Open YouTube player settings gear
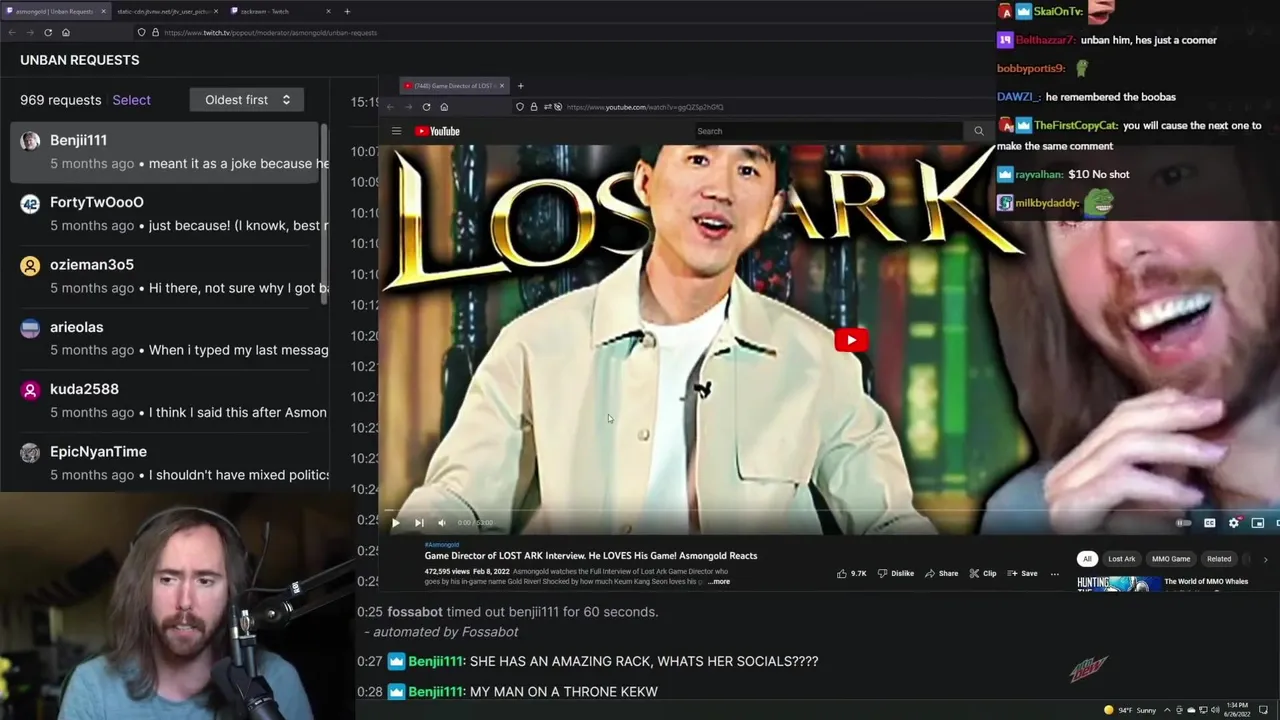Image resolution: width=1280 pixels, height=720 pixels. 1234,523
